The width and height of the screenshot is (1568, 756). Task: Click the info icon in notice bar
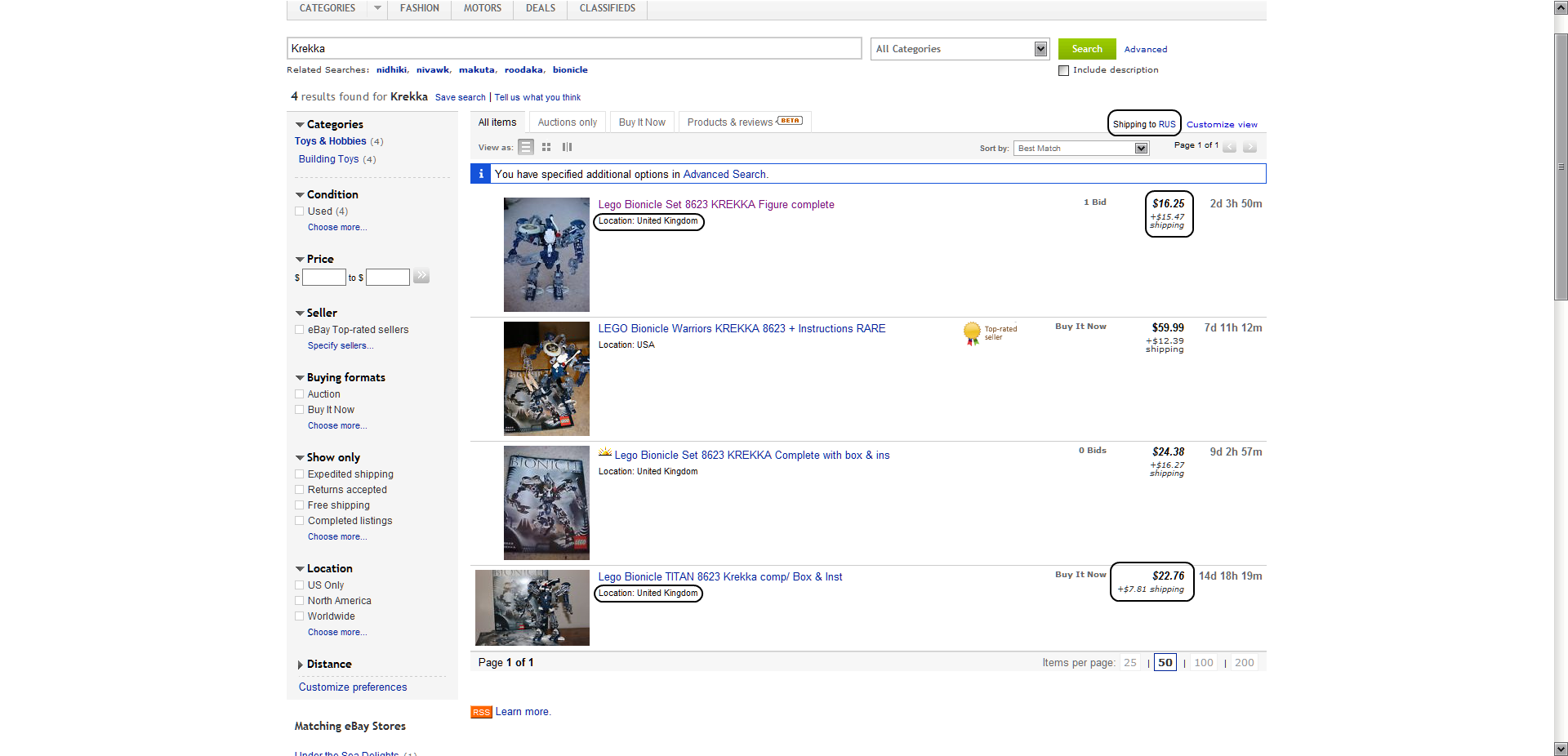pos(481,174)
